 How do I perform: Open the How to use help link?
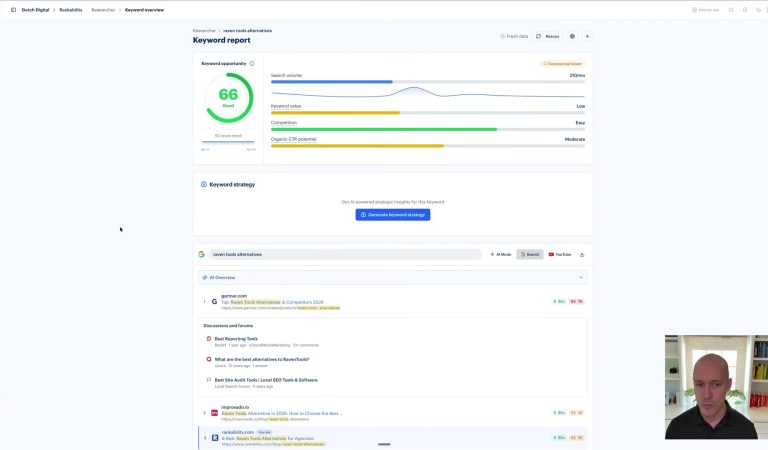pos(705,10)
